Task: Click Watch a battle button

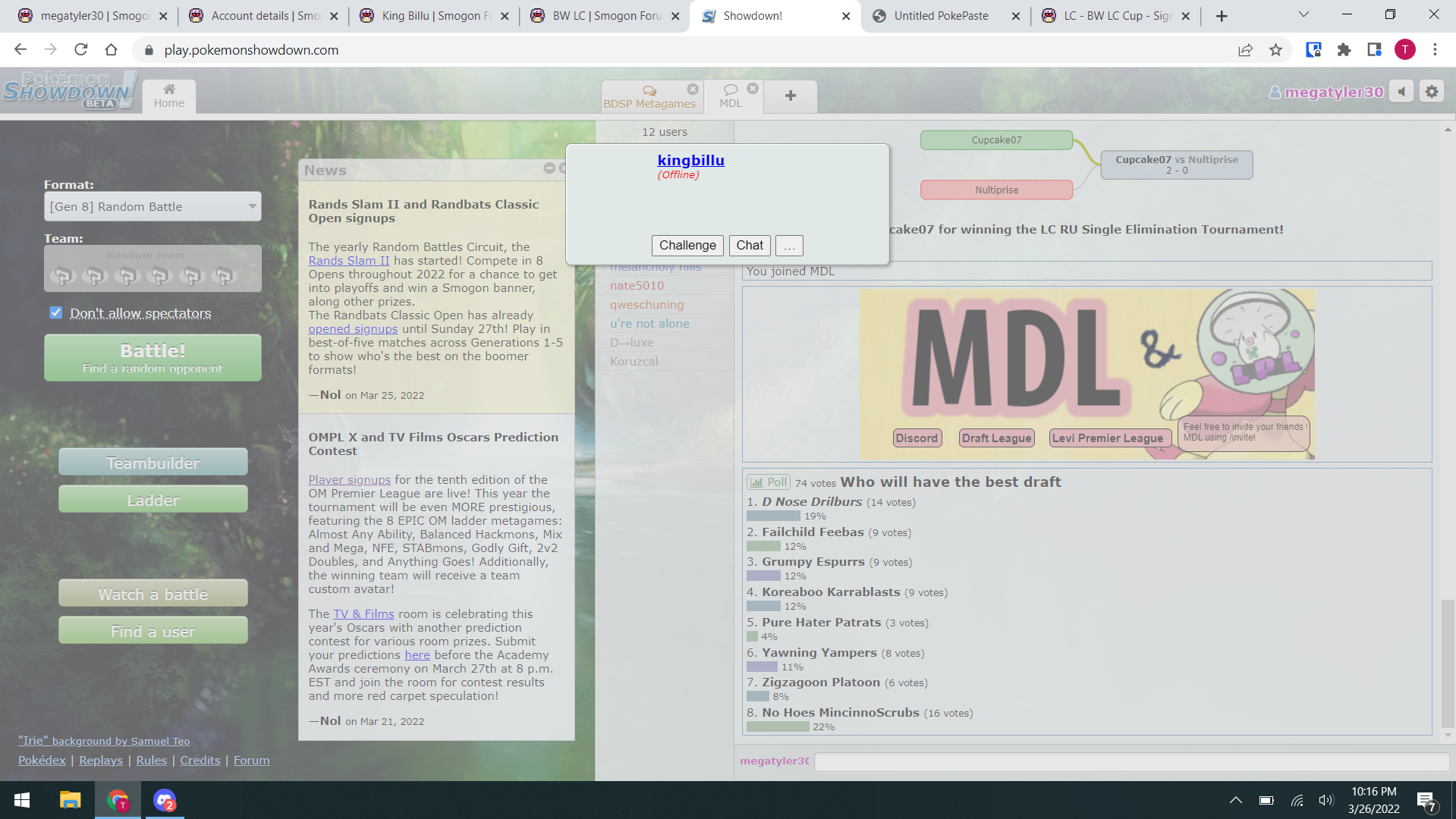Action: click(153, 594)
